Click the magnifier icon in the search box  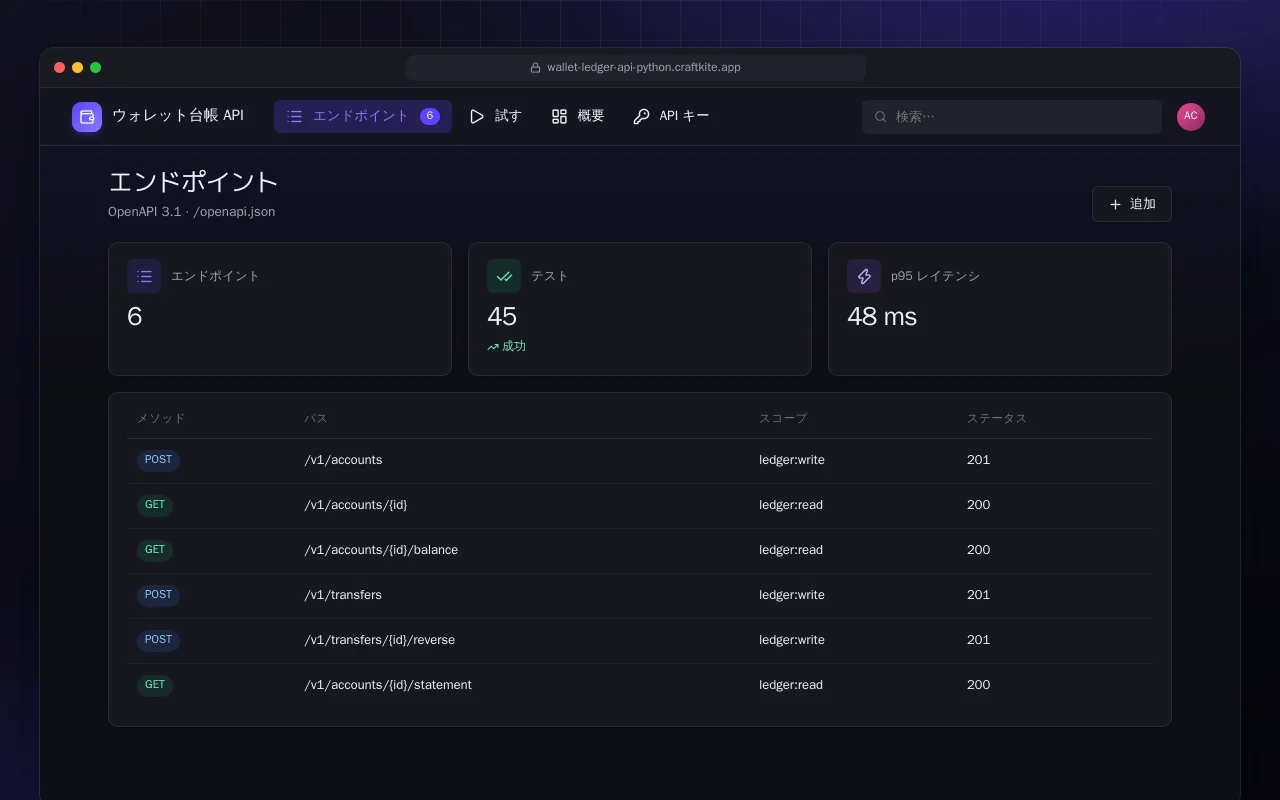(x=881, y=117)
